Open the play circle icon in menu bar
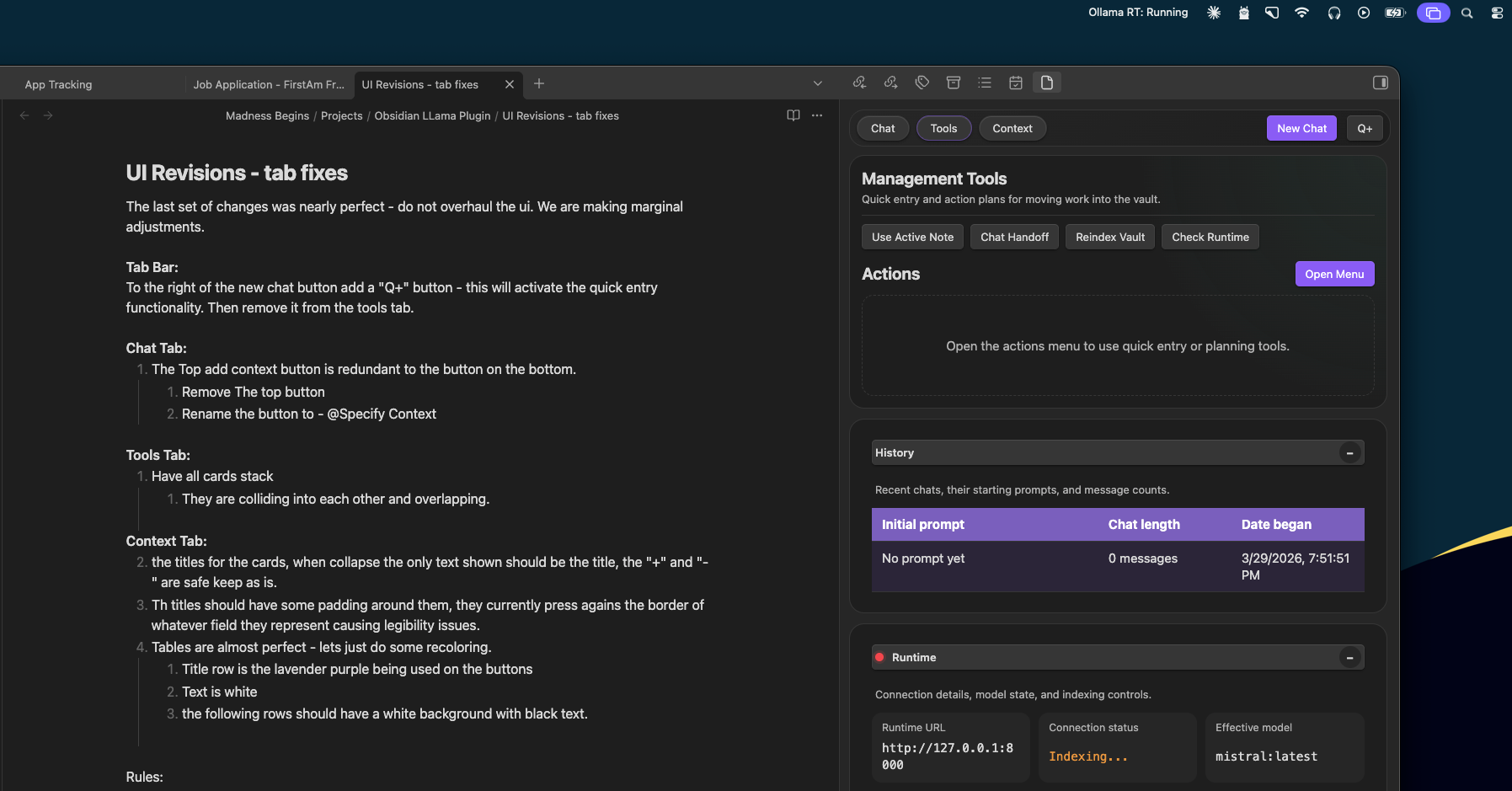Screen dimensions: 1512x791 [x=1364, y=13]
